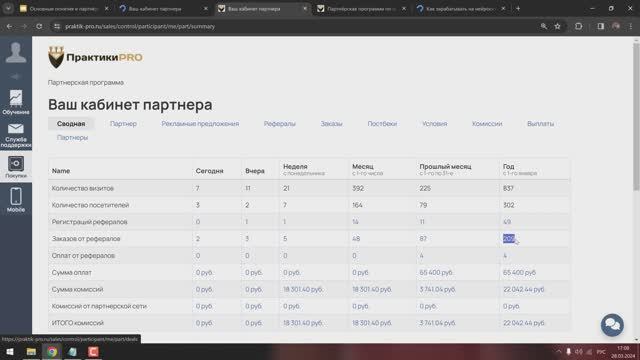Open the chat bubble widget

pyautogui.click(x=612, y=325)
